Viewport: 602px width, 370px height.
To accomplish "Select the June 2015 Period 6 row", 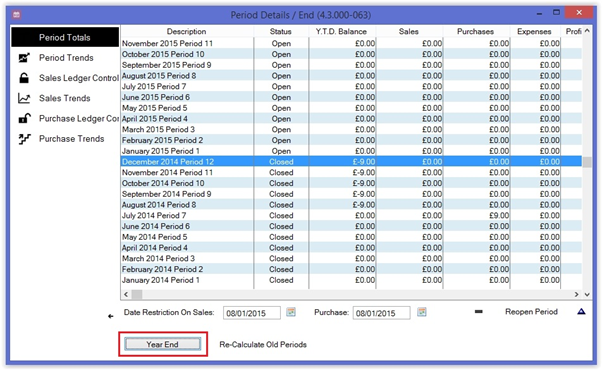I will pyautogui.click(x=351, y=97).
